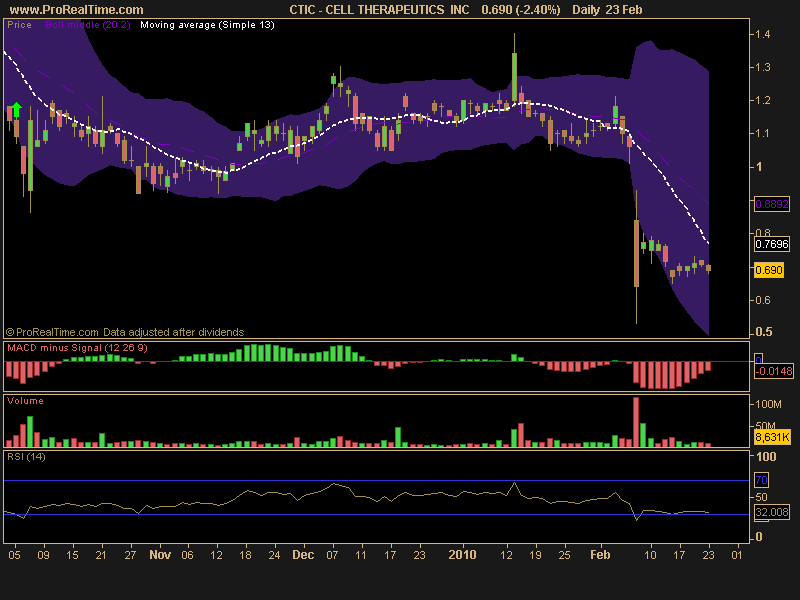The width and height of the screenshot is (800, 600).
Task: Click the tall green spike candle near Jan 12
Action: click(514, 77)
